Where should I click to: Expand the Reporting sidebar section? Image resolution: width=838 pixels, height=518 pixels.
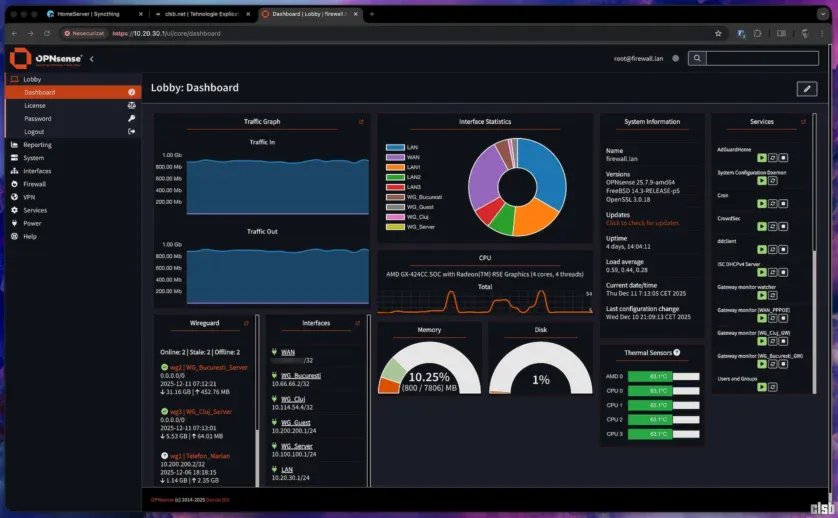[x=37, y=145]
